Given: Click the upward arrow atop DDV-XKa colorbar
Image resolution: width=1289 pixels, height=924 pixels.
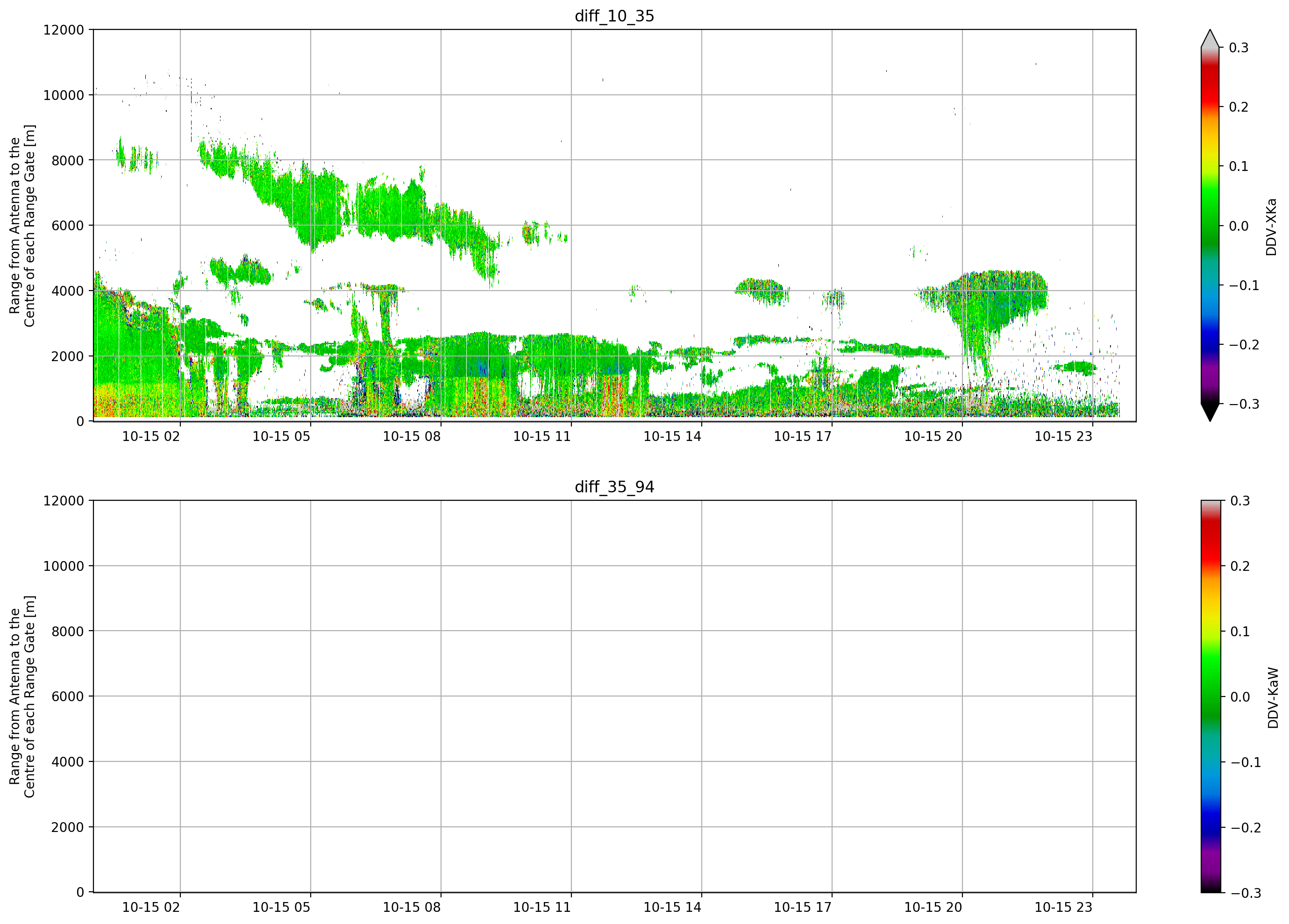Looking at the screenshot, I should 1210,38.
